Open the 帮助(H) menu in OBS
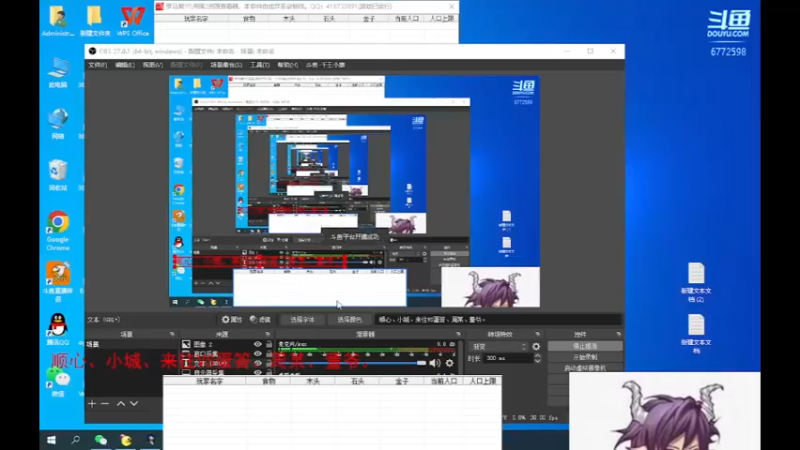 [x=287, y=65]
